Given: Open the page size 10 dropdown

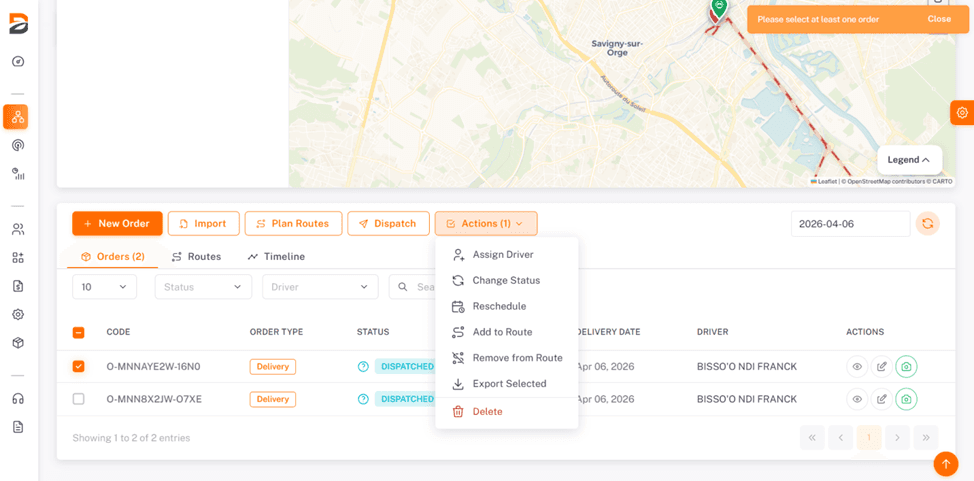Looking at the screenshot, I should pyautogui.click(x=104, y=287).
